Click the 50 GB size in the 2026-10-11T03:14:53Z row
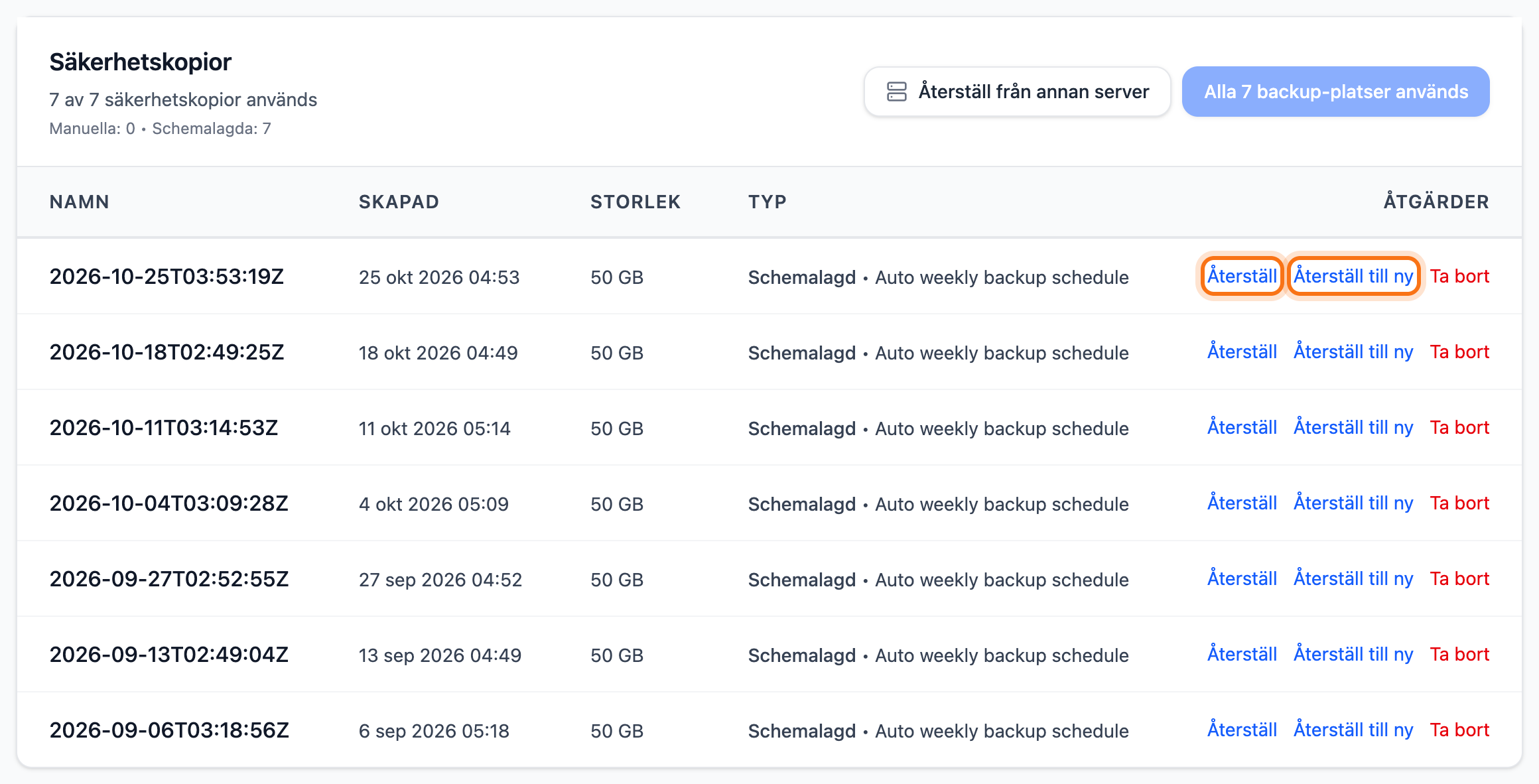 pyautogui.click(x=617, y=428)
